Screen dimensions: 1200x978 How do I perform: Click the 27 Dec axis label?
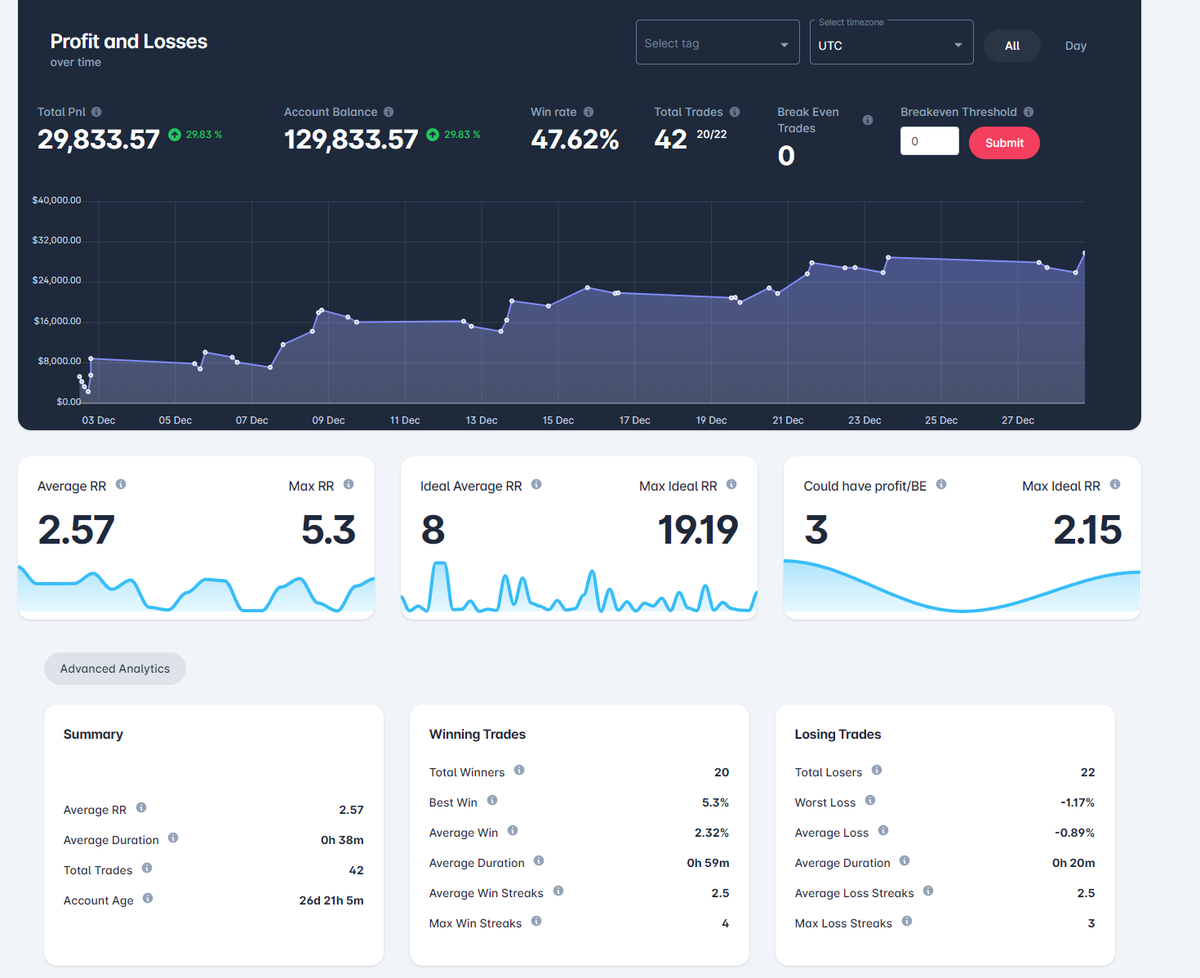click(x=1018, y=420)
